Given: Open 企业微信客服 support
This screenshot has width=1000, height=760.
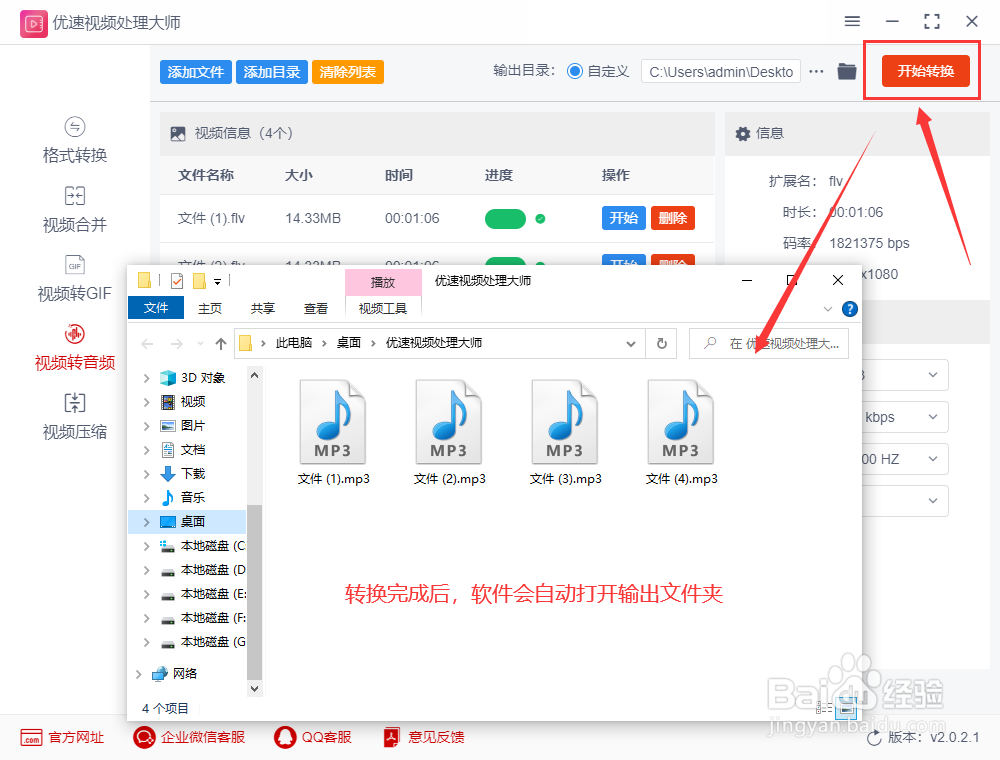Looking at the screenshot, I should pyautogui.click(x=189, y=738).
